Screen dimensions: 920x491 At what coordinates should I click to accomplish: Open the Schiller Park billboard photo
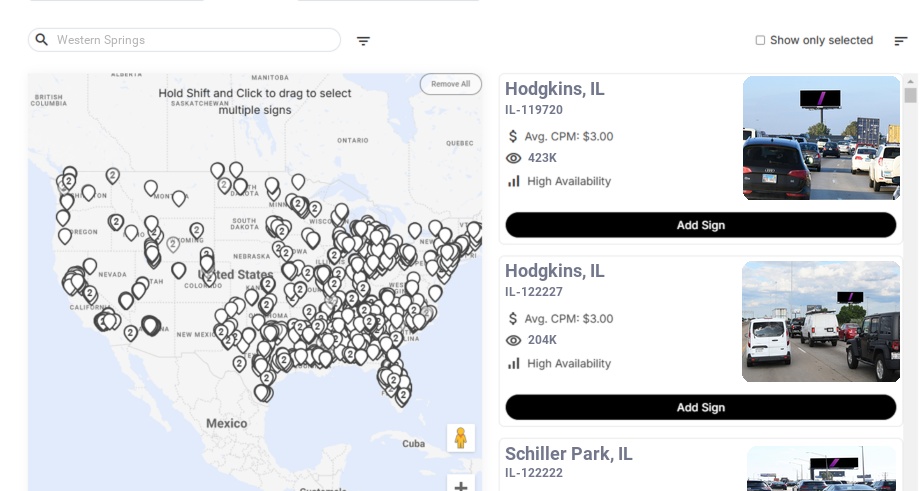coord(821,468)
